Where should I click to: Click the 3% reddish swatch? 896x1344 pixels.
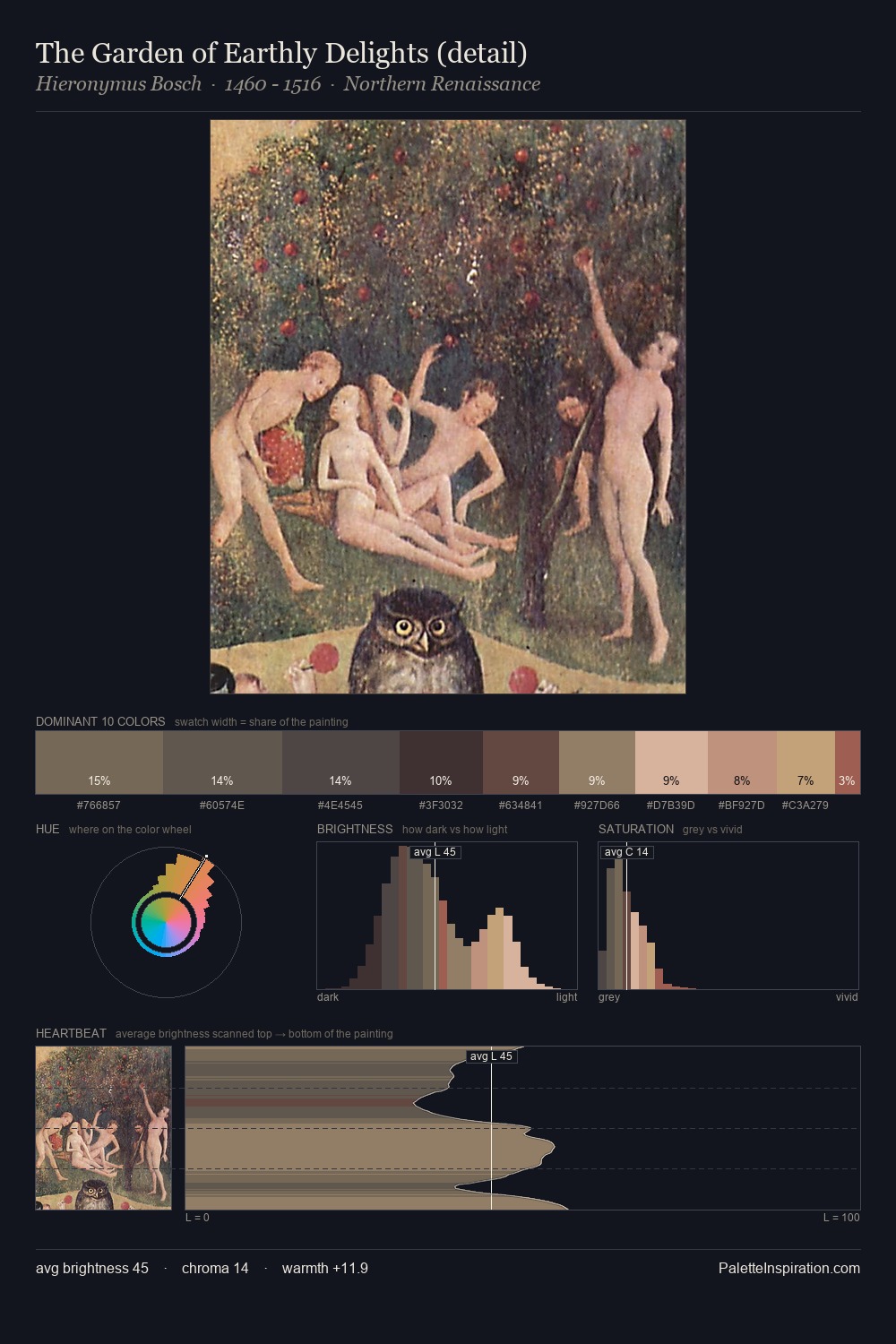coord(848,762)
